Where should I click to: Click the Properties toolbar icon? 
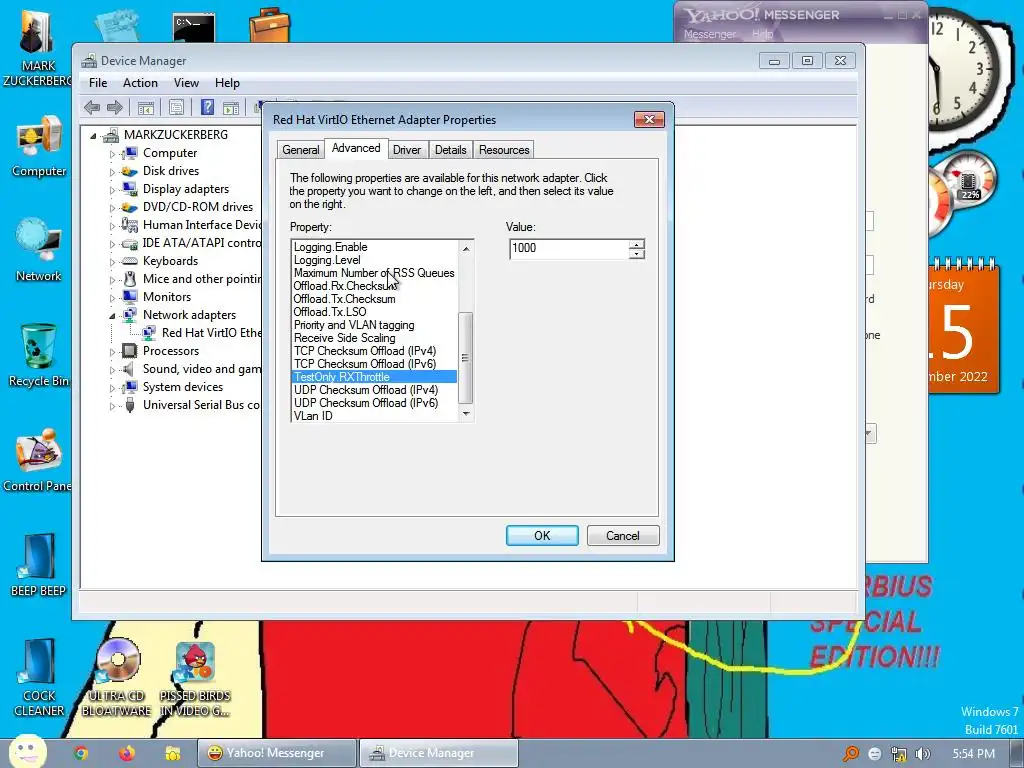click(176, 108)
